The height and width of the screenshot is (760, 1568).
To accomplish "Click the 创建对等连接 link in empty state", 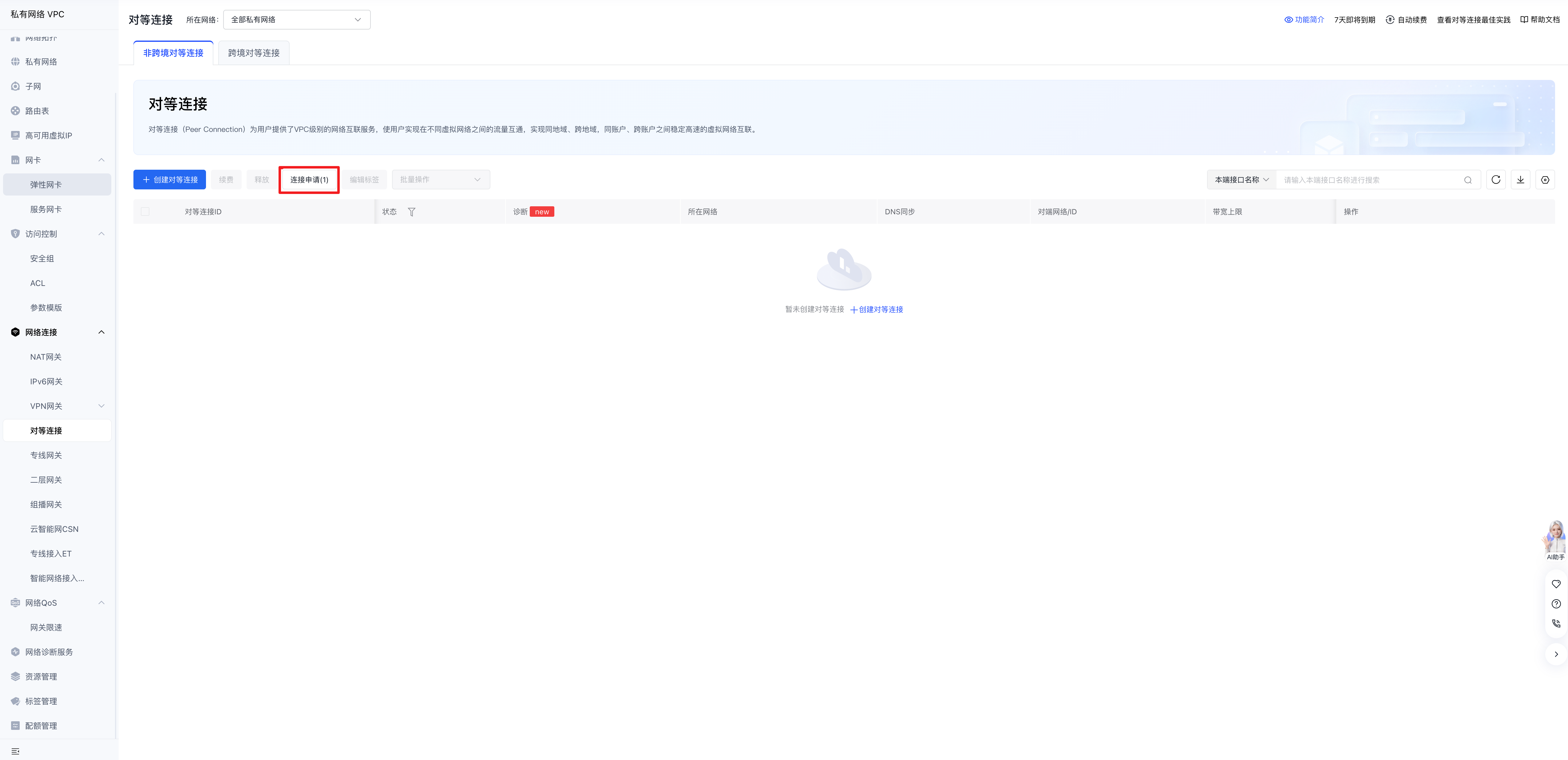I will pyautogui.click(x=877, y=309).
